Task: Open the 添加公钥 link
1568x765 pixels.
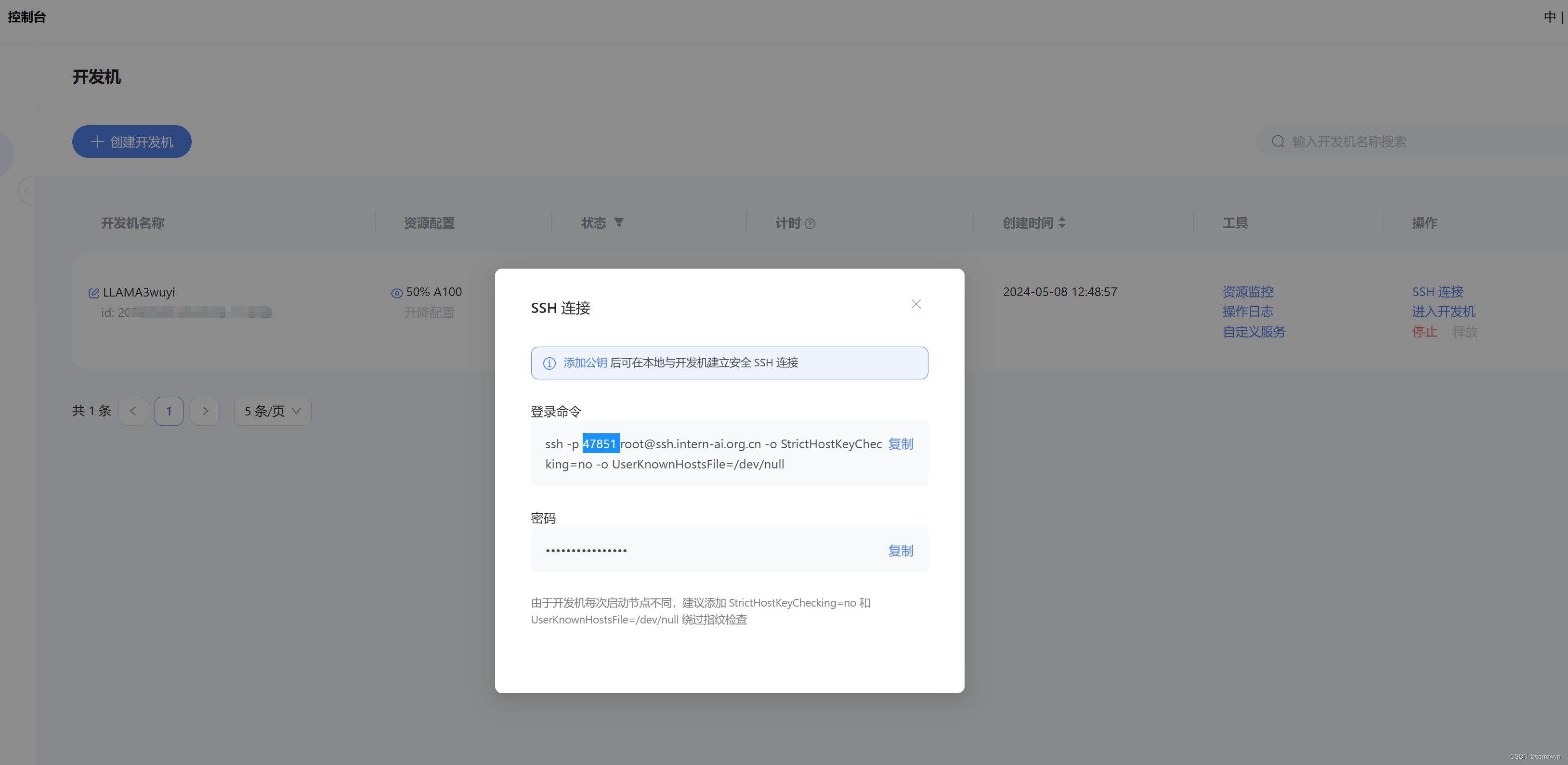Action: (x=585, y=362)
